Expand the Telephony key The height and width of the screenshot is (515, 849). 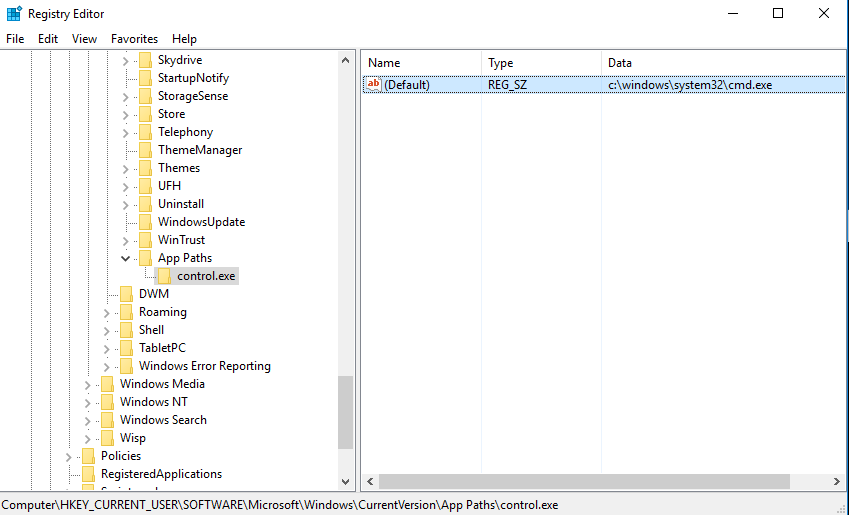(x=126, y=132)
